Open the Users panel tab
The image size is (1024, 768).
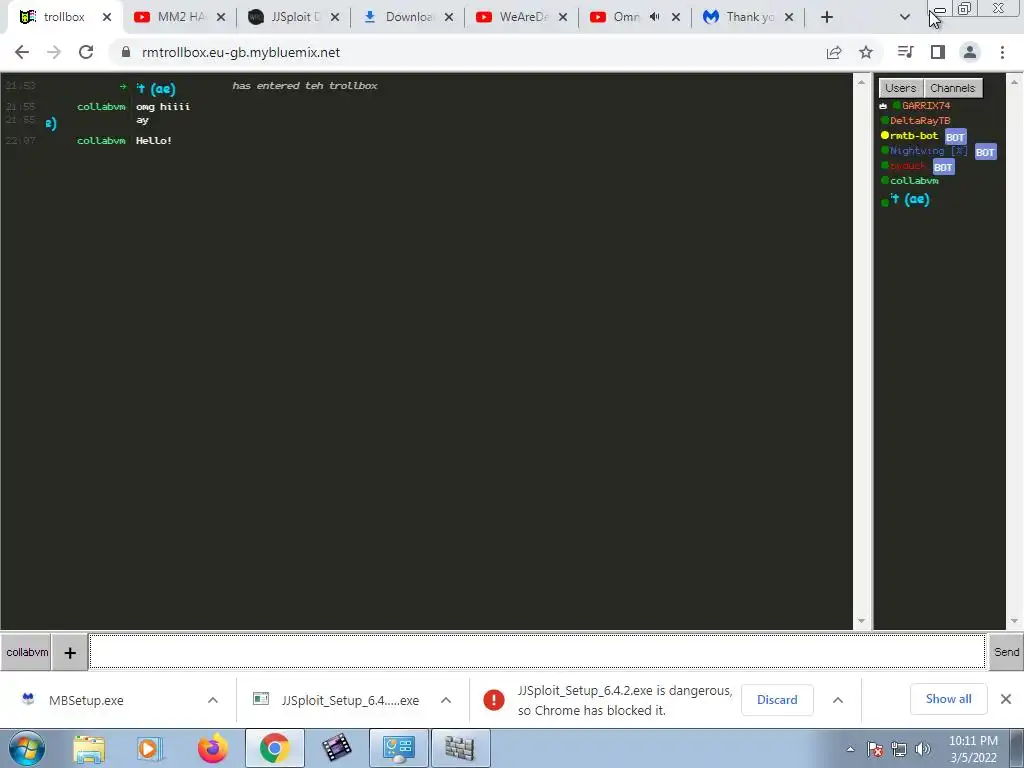(x=901, y=88)
